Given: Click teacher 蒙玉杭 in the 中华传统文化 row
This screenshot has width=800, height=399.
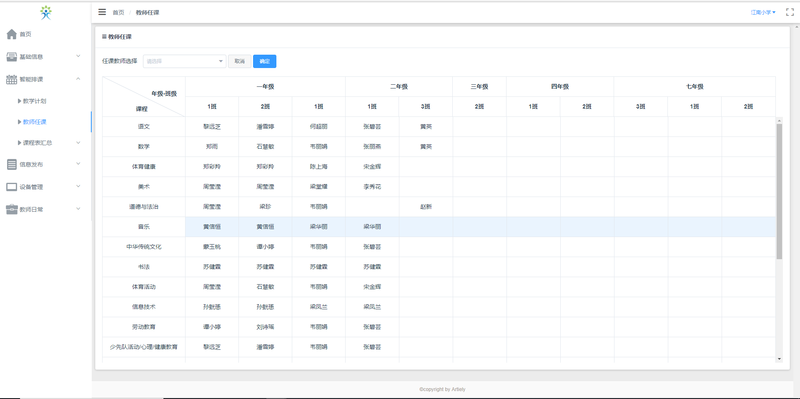Looking at the screenshot, I should pyautogui.click(x=212, y=247).
